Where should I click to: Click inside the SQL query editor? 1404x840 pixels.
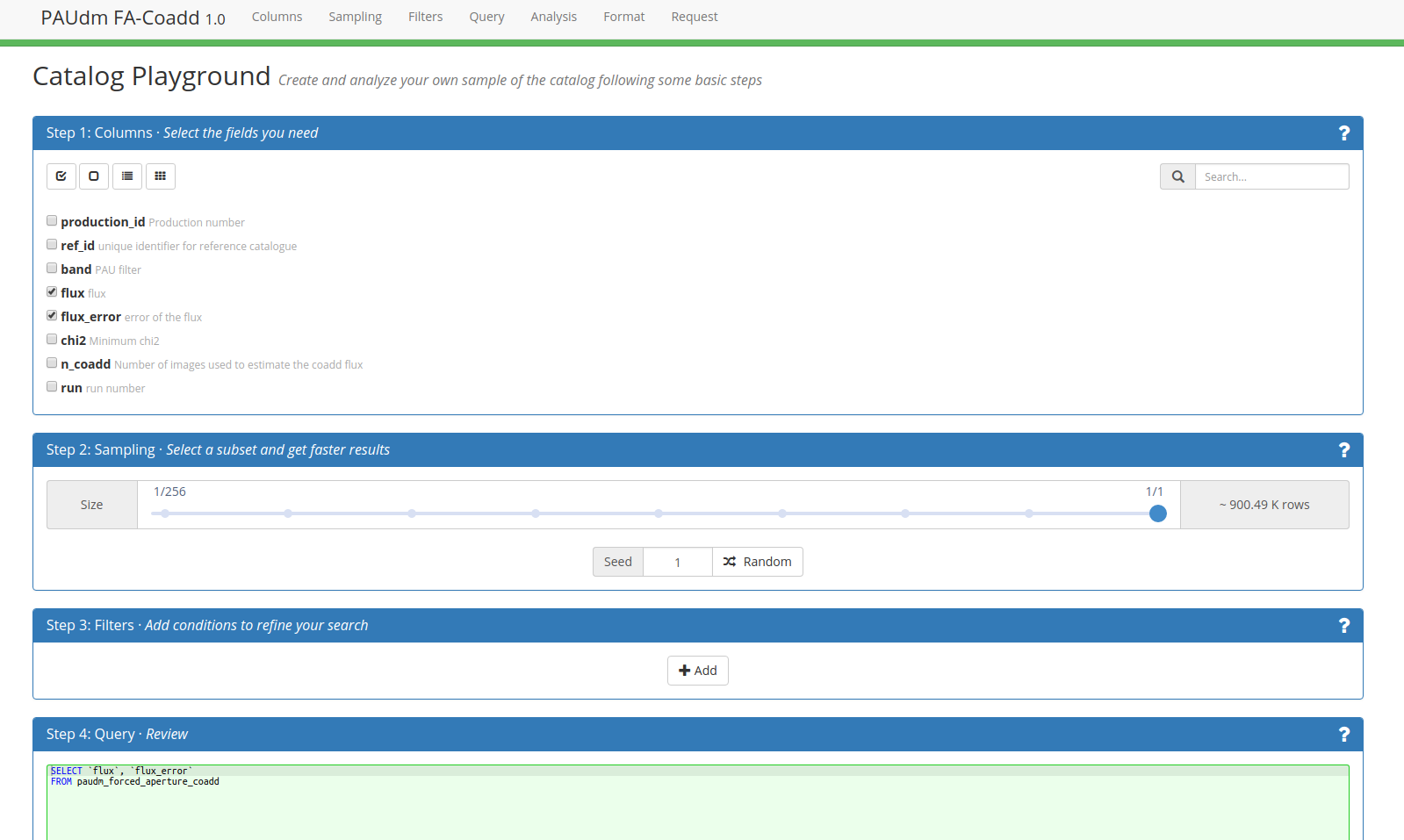coord(698,802)
